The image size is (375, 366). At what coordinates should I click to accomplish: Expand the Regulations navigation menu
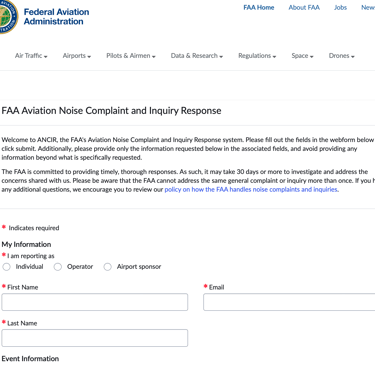(x=257, y=56)
